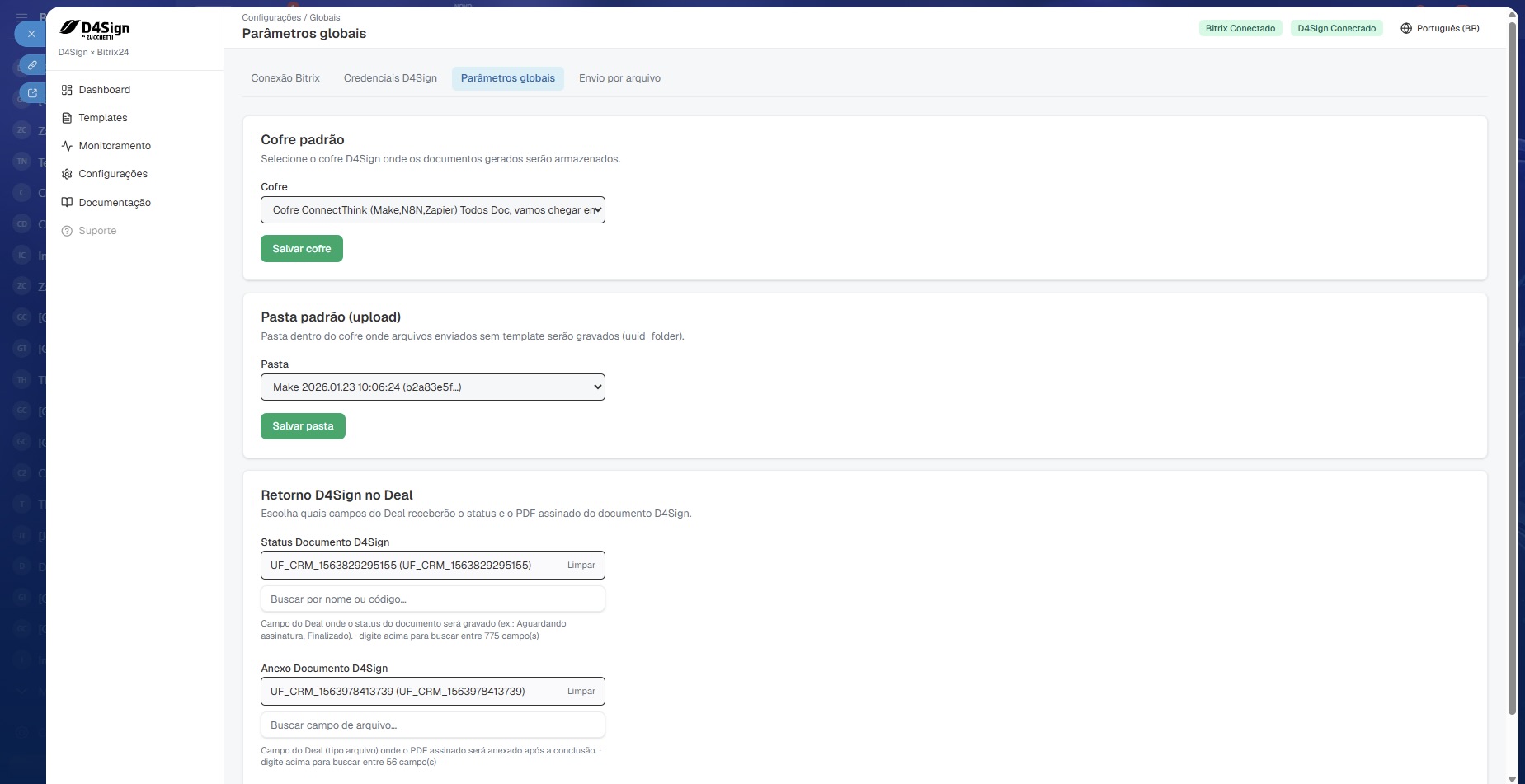Select the Parâmetros globais tab
The width and height of the screenshot is (1525, 784).
(x=508, y=78)
